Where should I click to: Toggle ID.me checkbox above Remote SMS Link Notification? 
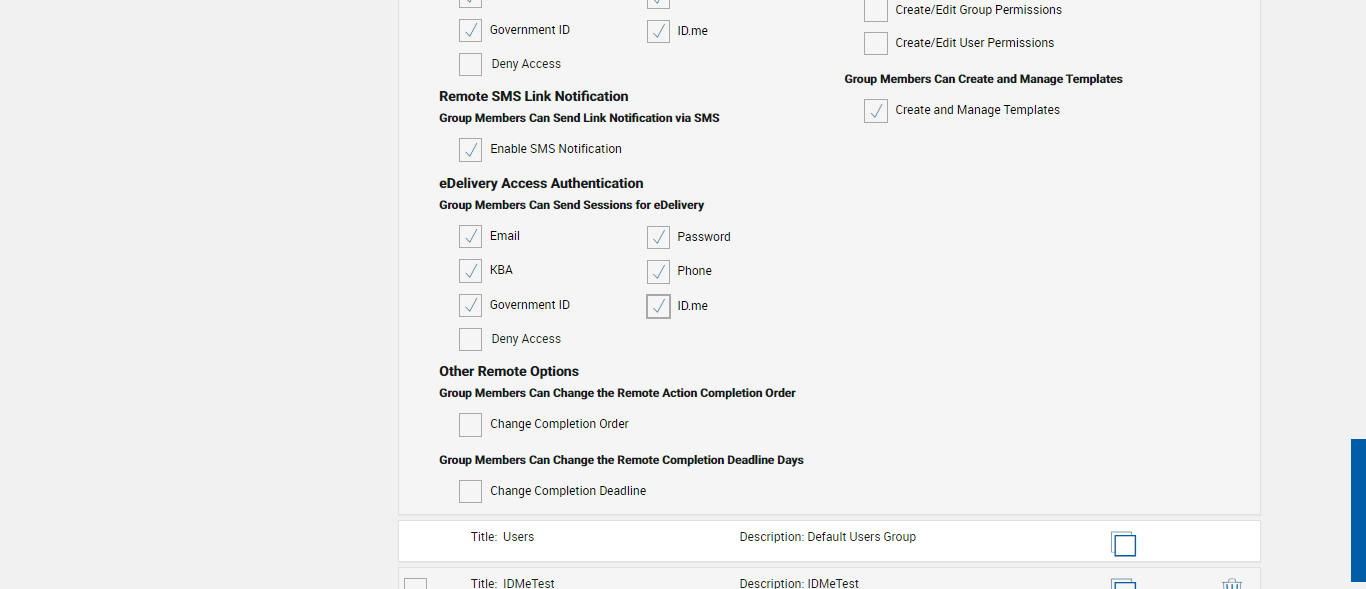[658, 31]
